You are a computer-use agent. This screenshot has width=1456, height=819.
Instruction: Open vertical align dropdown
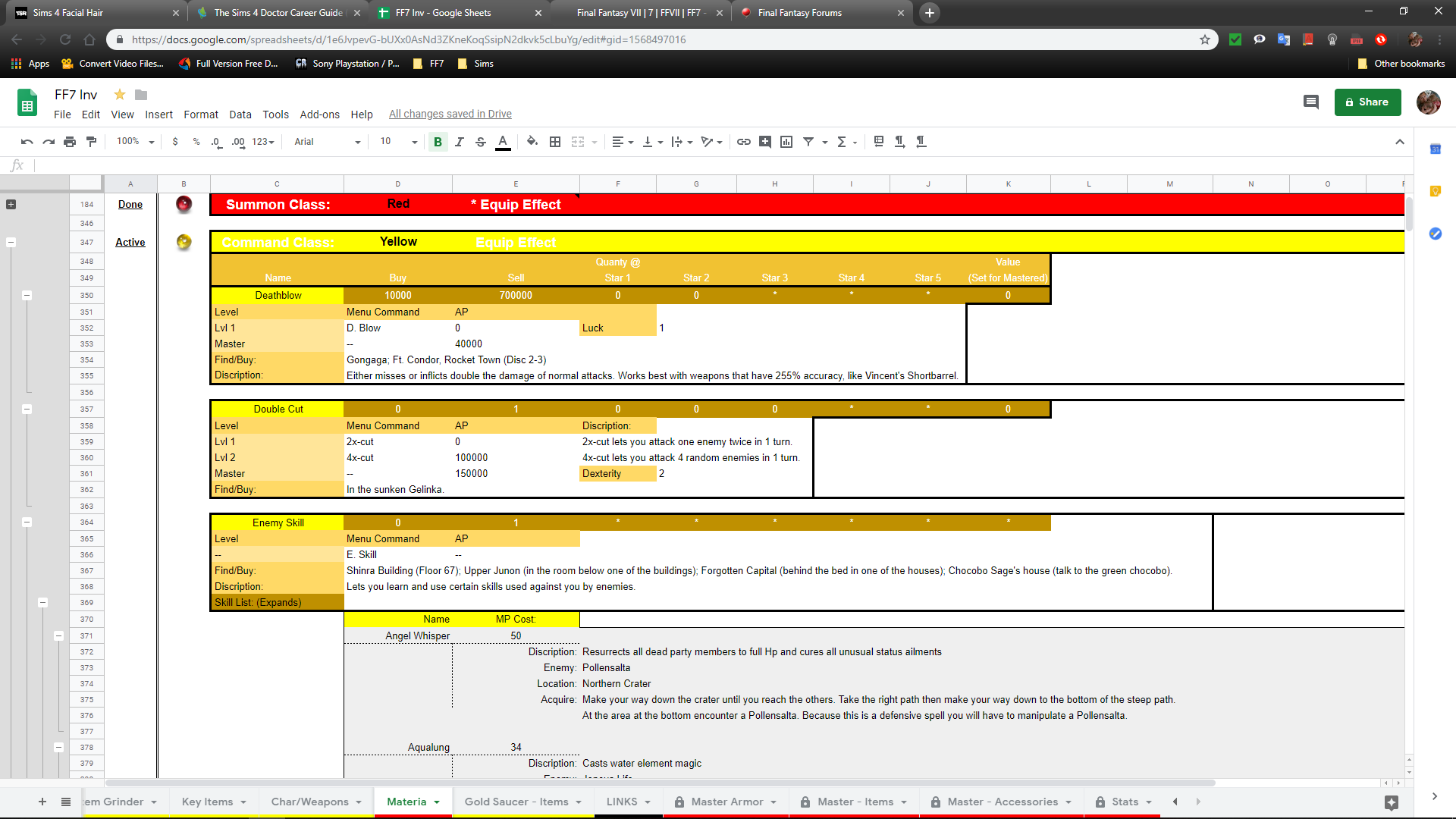pyautogui.click(x=652, y=142)
